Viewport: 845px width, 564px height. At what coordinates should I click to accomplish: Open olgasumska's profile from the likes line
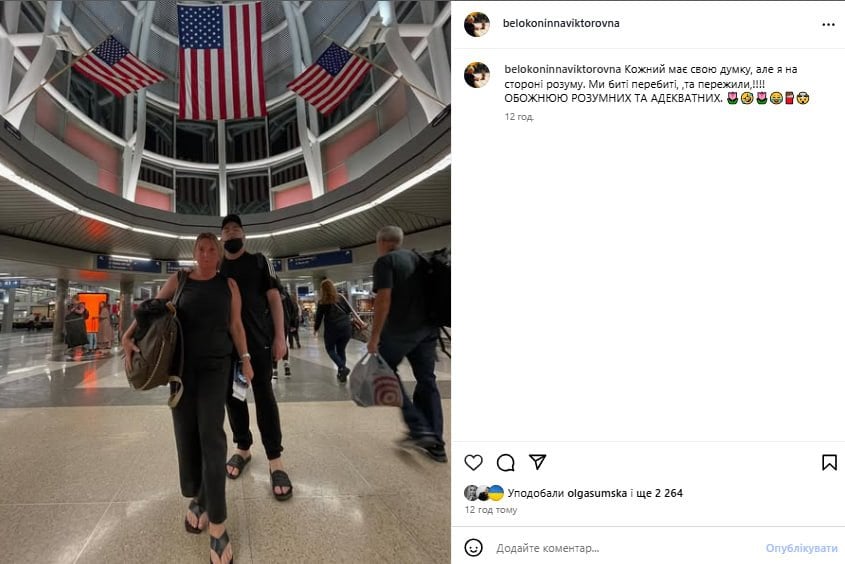[597, 493]
